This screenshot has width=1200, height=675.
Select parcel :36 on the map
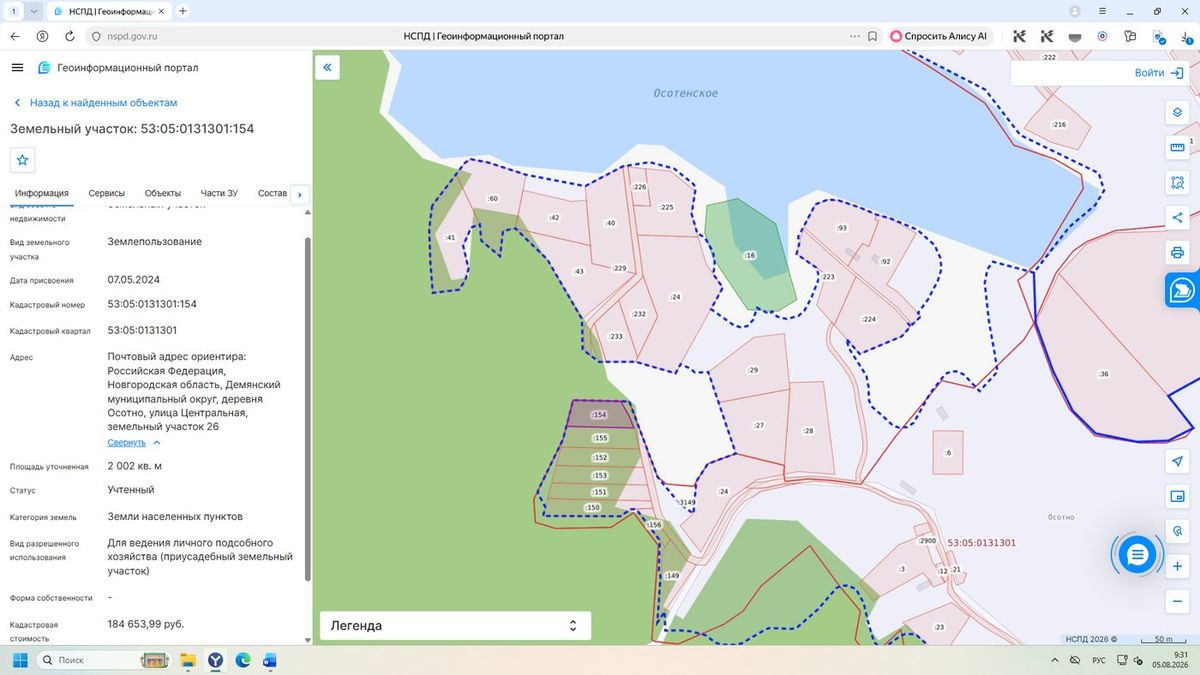coord(1103,374)
